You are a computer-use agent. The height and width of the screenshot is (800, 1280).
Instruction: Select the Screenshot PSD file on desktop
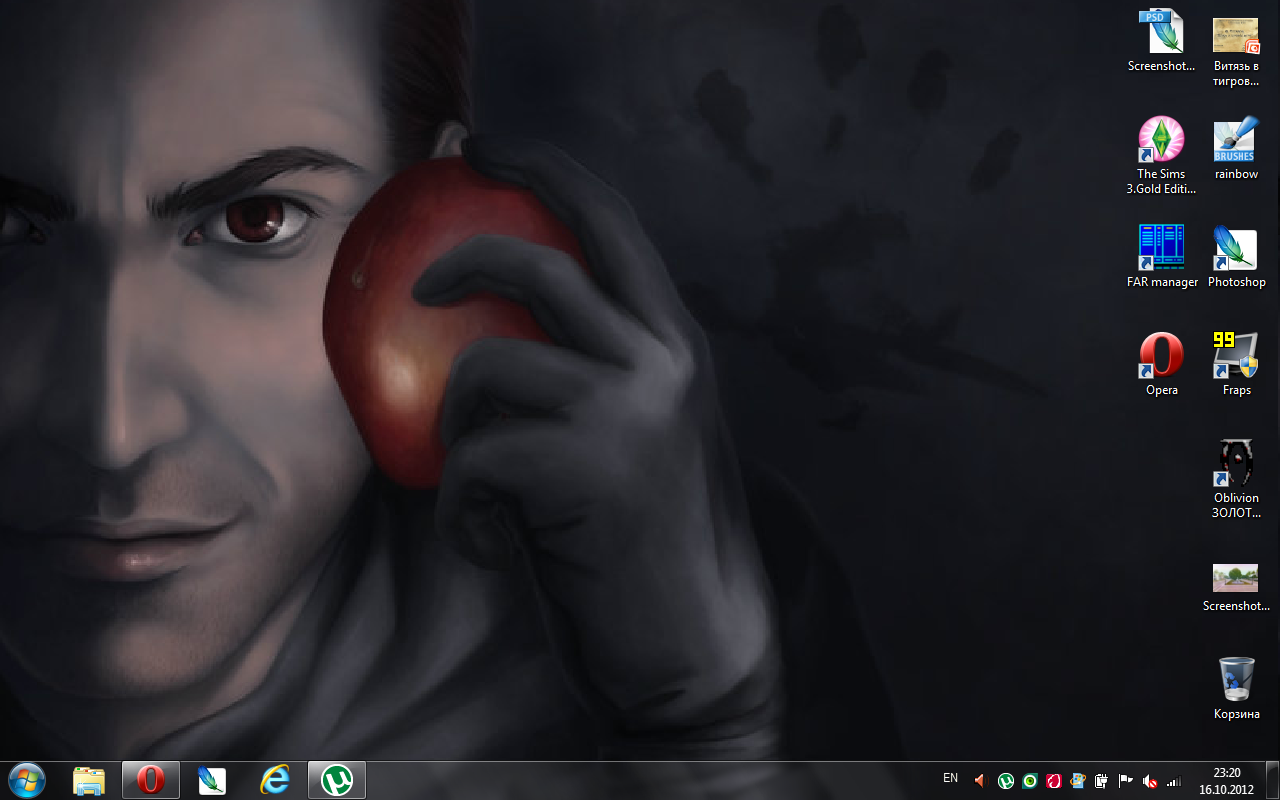[x=1161, y=32]
